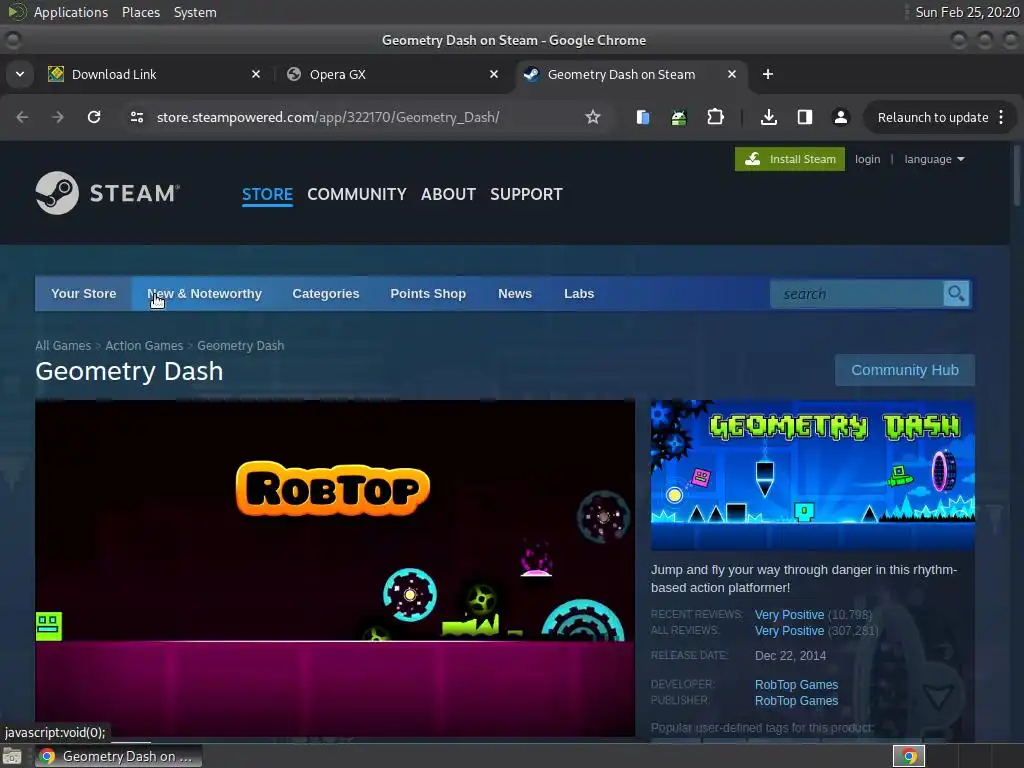Open the System menu

(195, 12)
